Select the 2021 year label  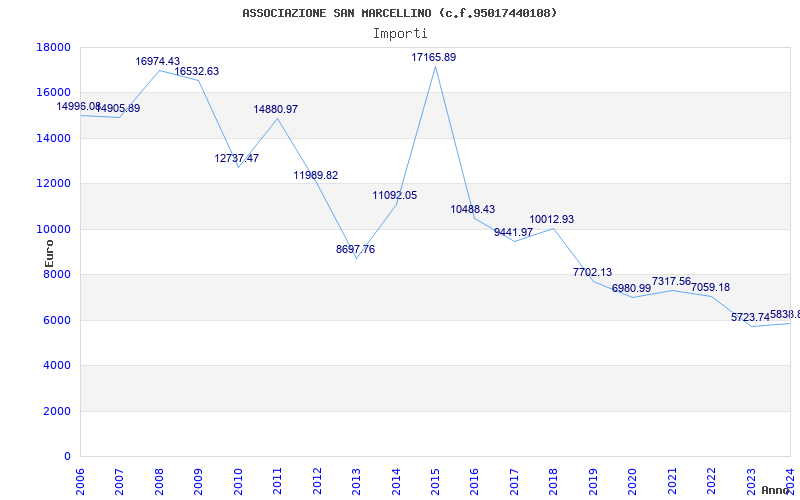[673, 481]
